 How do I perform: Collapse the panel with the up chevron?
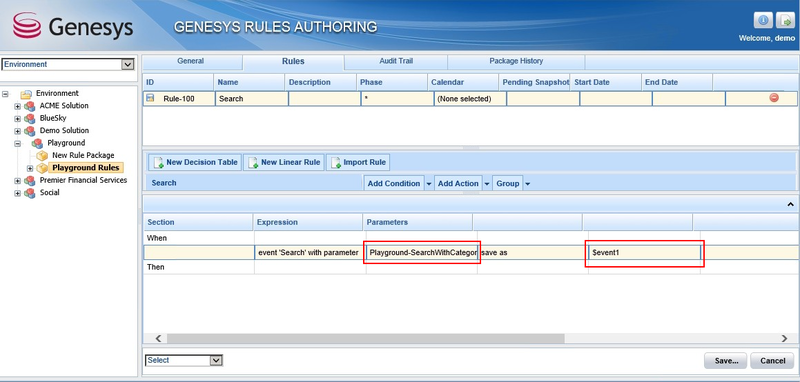click(x=790, y=204)
